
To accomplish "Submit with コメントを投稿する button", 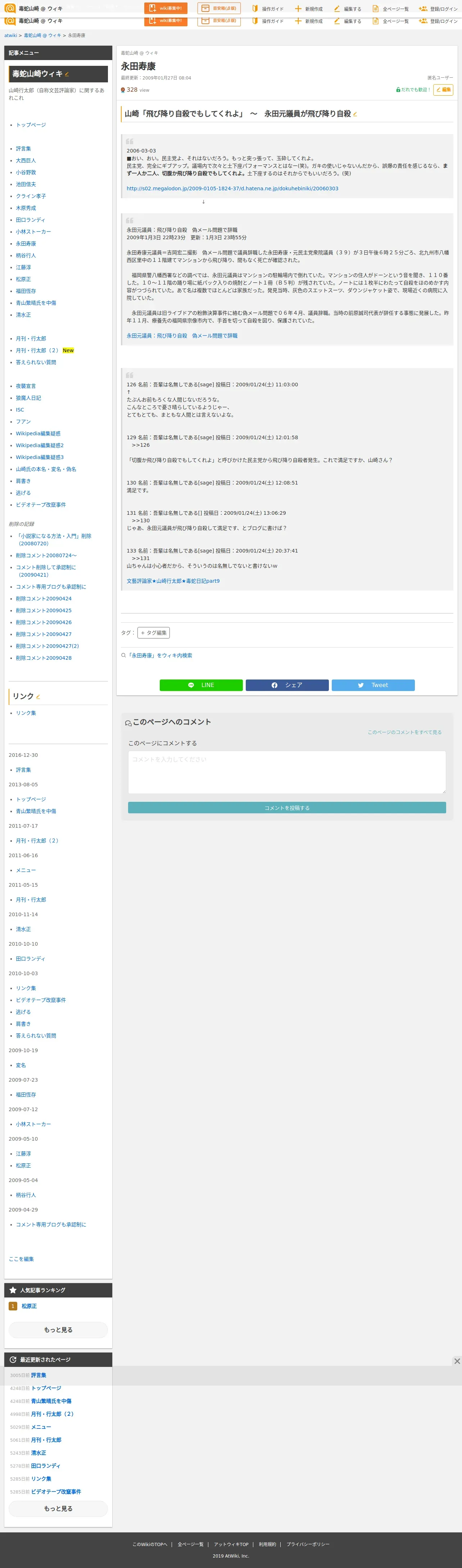I will click(x=287, y=808).
